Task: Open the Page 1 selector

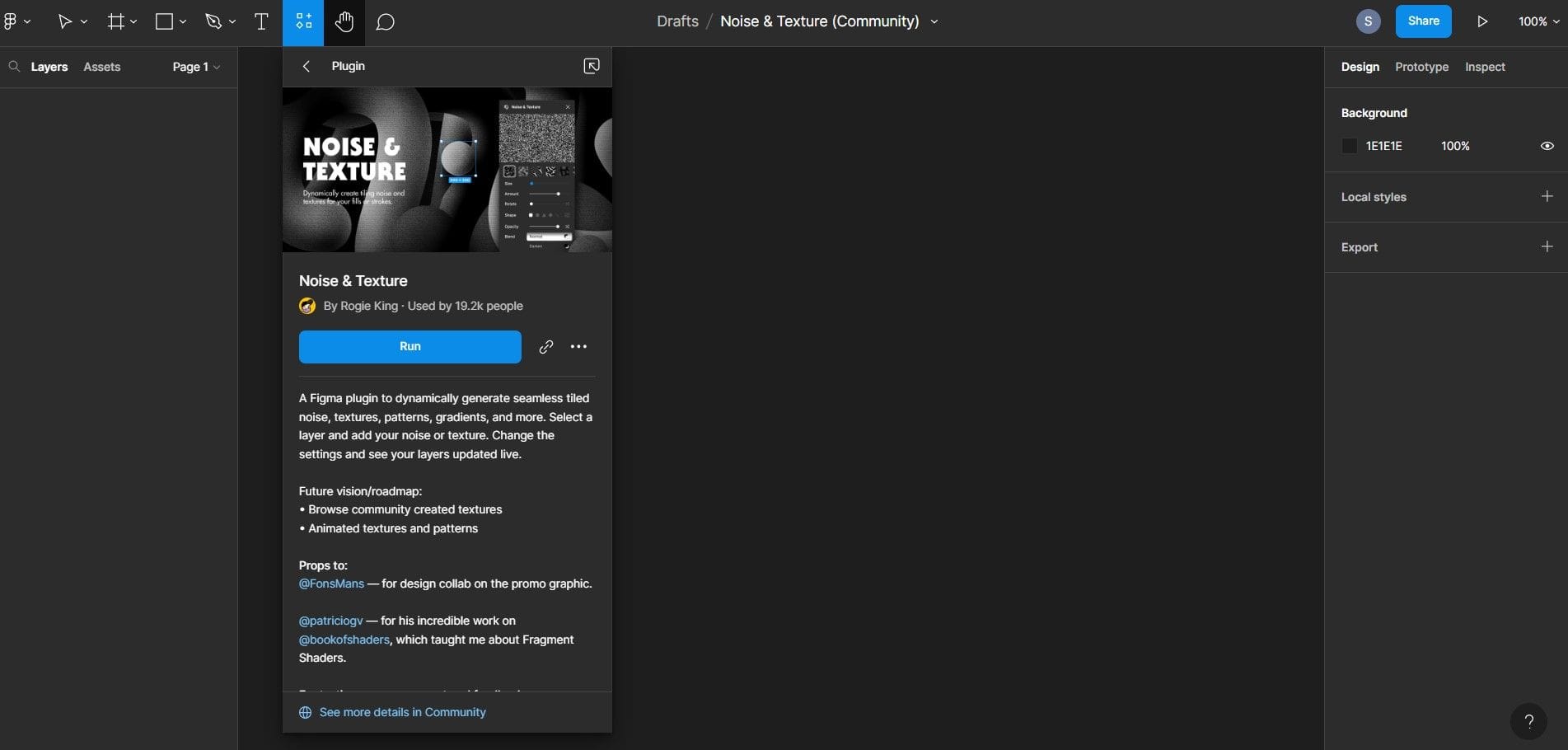Action: [x=194, y=66]
